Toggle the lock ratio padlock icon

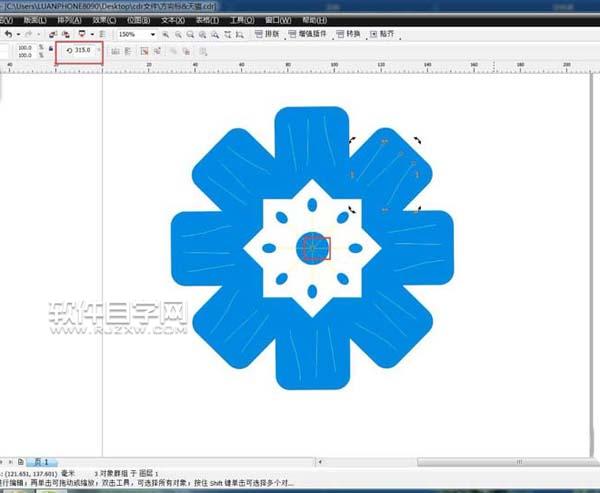(x=51, y=49)
